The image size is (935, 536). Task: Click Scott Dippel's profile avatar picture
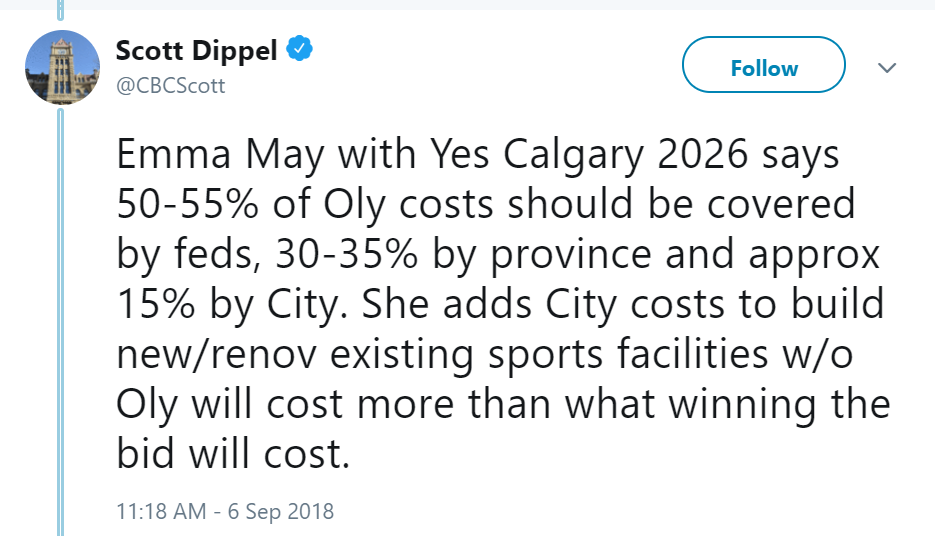[x=61, y=67]
